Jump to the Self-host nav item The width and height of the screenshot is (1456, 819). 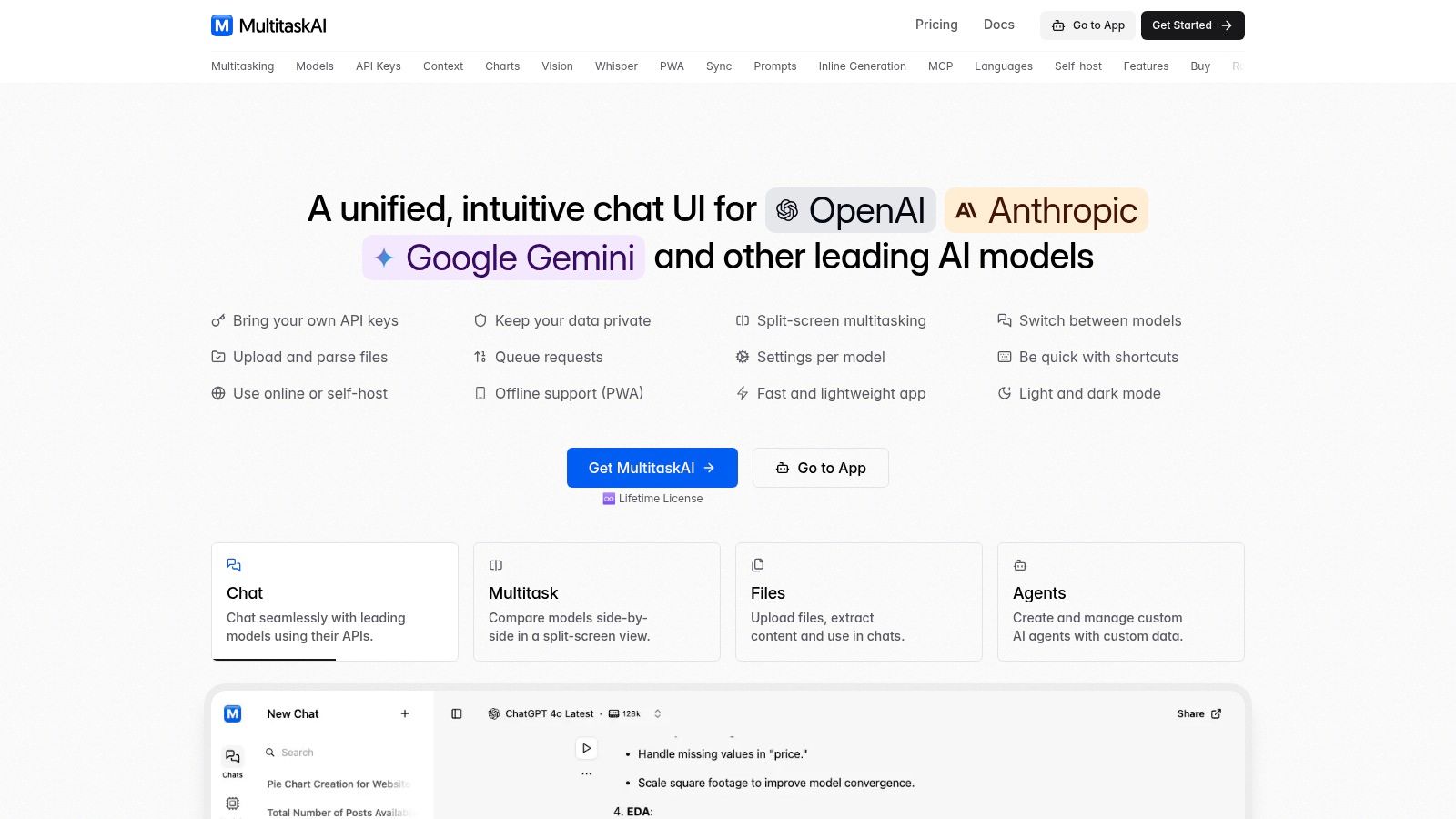click(x=1077, y=66)
